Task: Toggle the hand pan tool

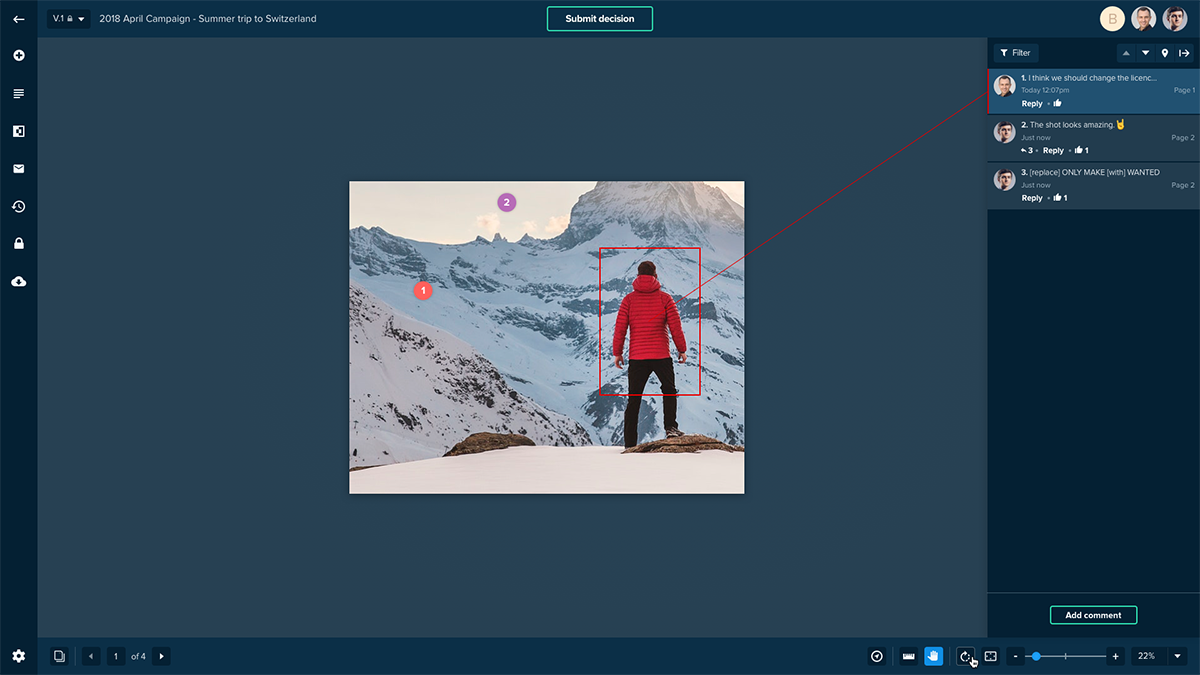Action: point(934,656)
